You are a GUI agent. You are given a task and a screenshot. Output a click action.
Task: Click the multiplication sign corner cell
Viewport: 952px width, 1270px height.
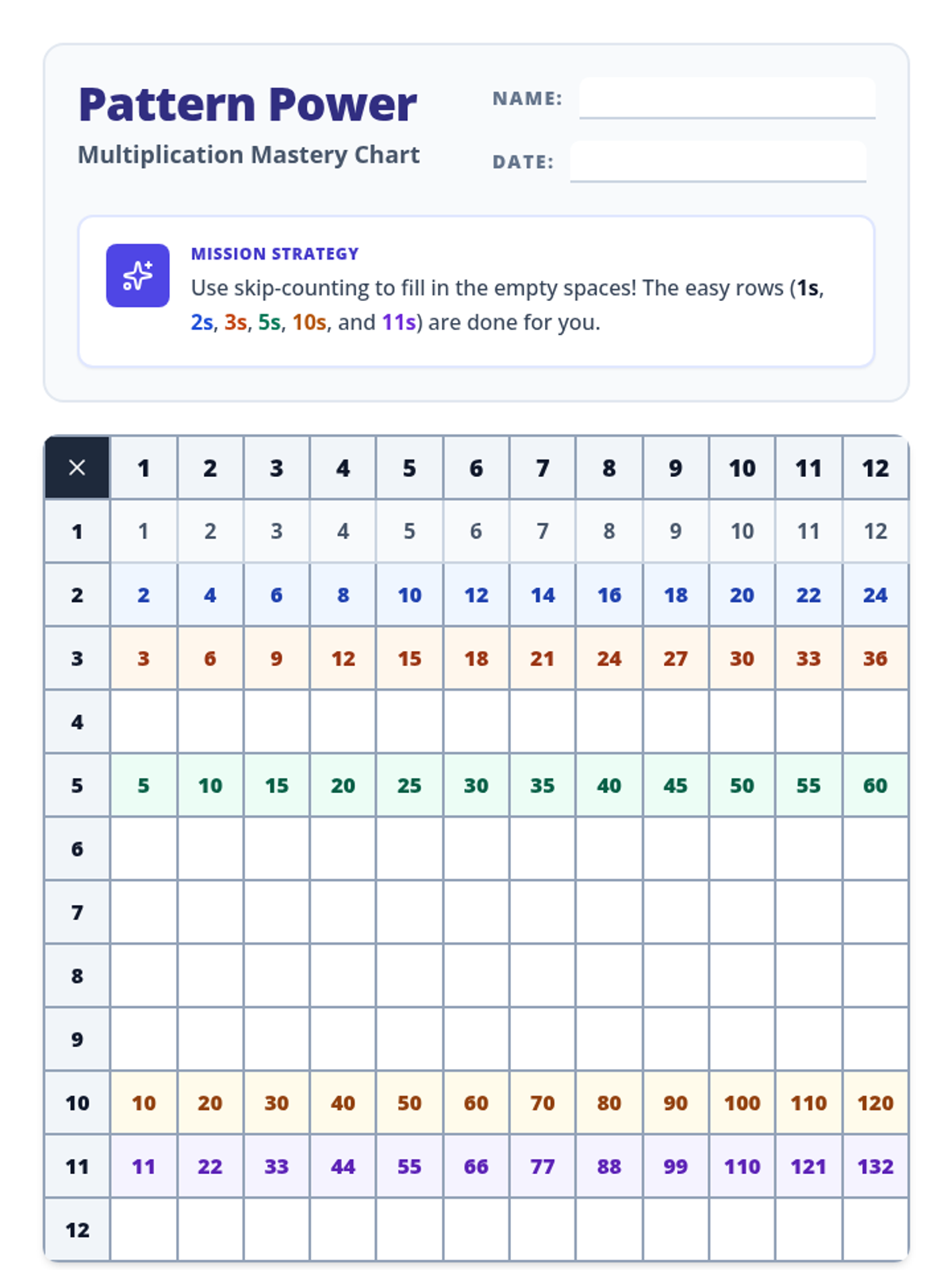point(77,468)
